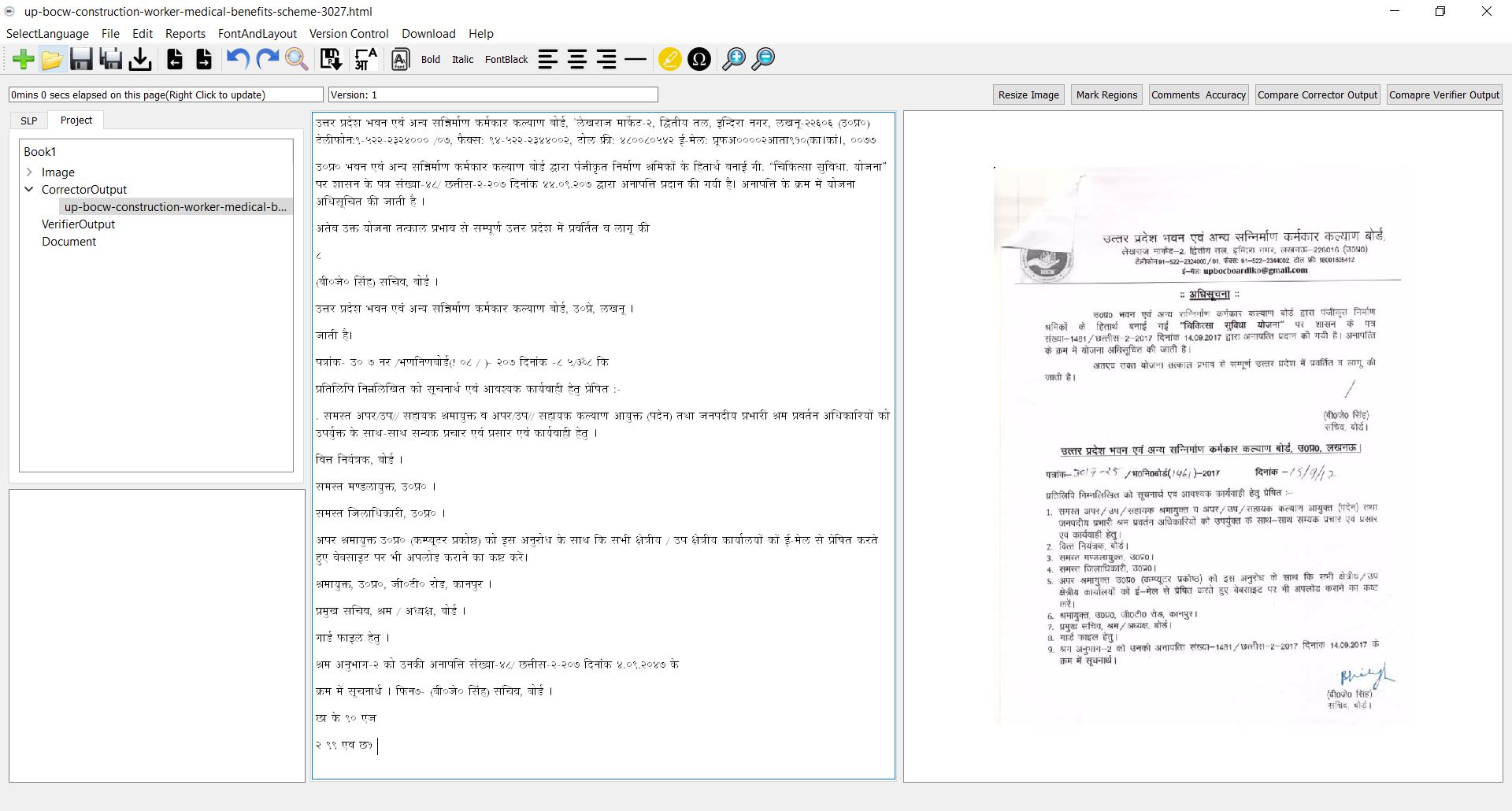Zoom in on the text editor
Image resolution: width=1512 pixels, height=811 pixels.
[x=734, y=59]
